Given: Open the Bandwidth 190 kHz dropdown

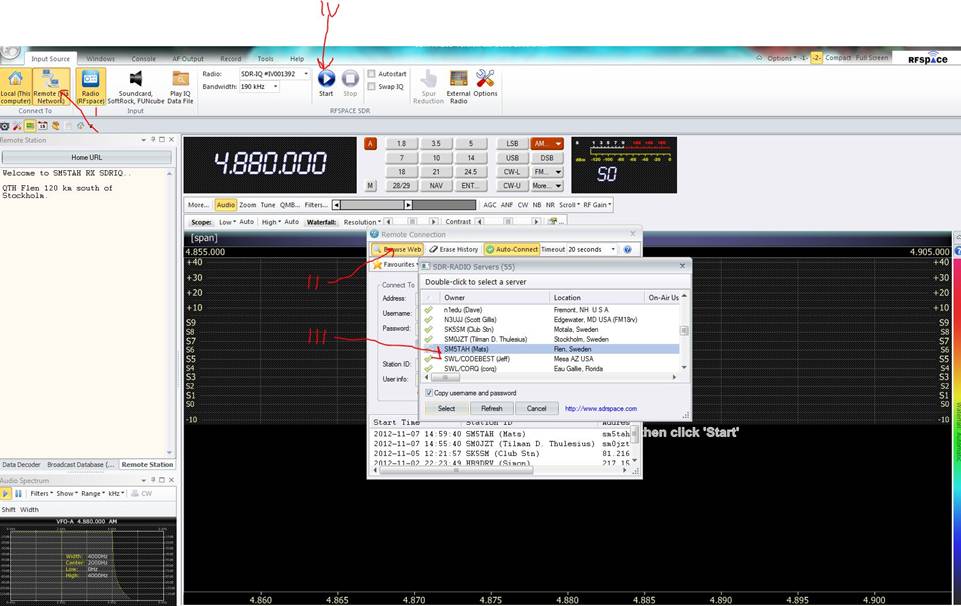Looking at the screenshot, I should click(276, 87).
